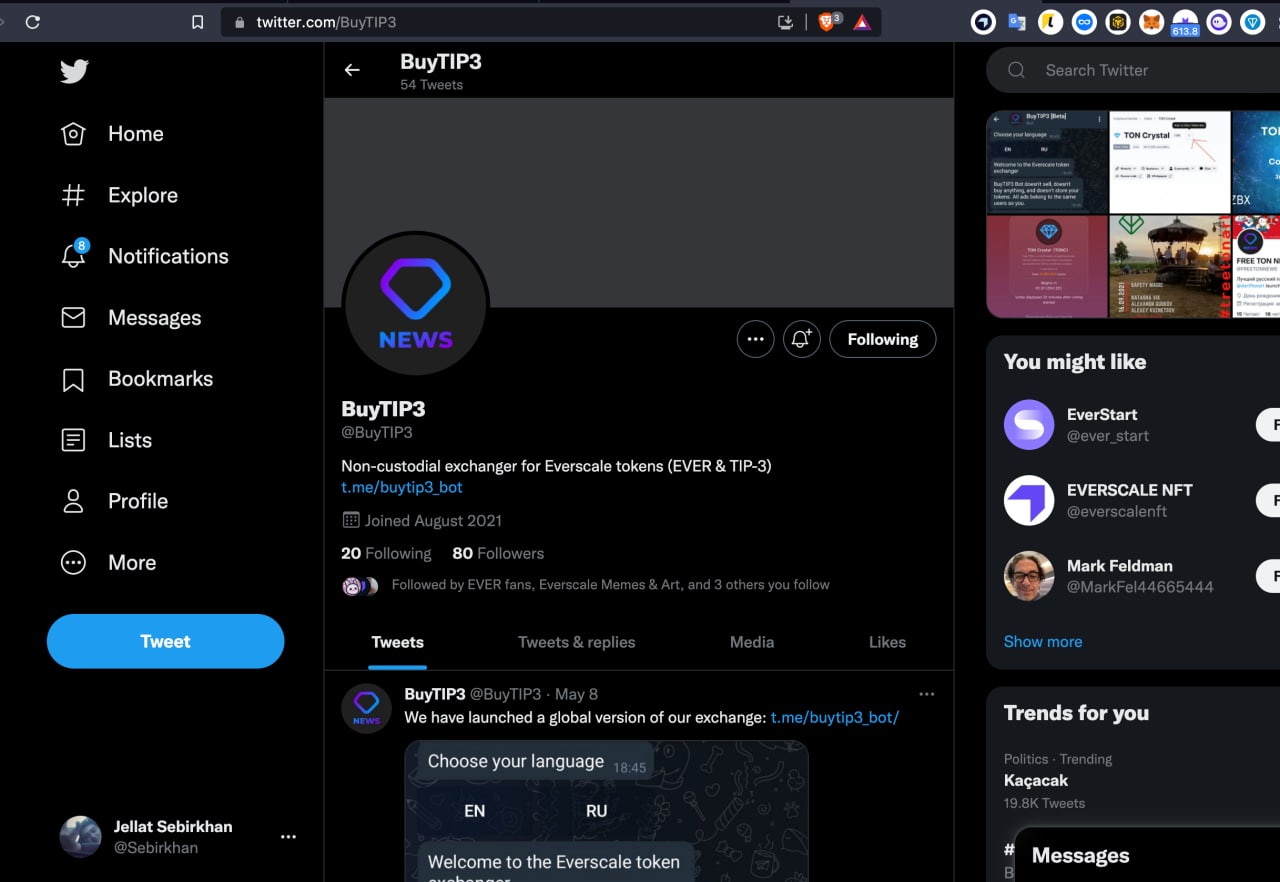Screen dimensions: 1280x882
Task: Click the MetaMask fox extension icon
Action: [x=1153, y=22]
